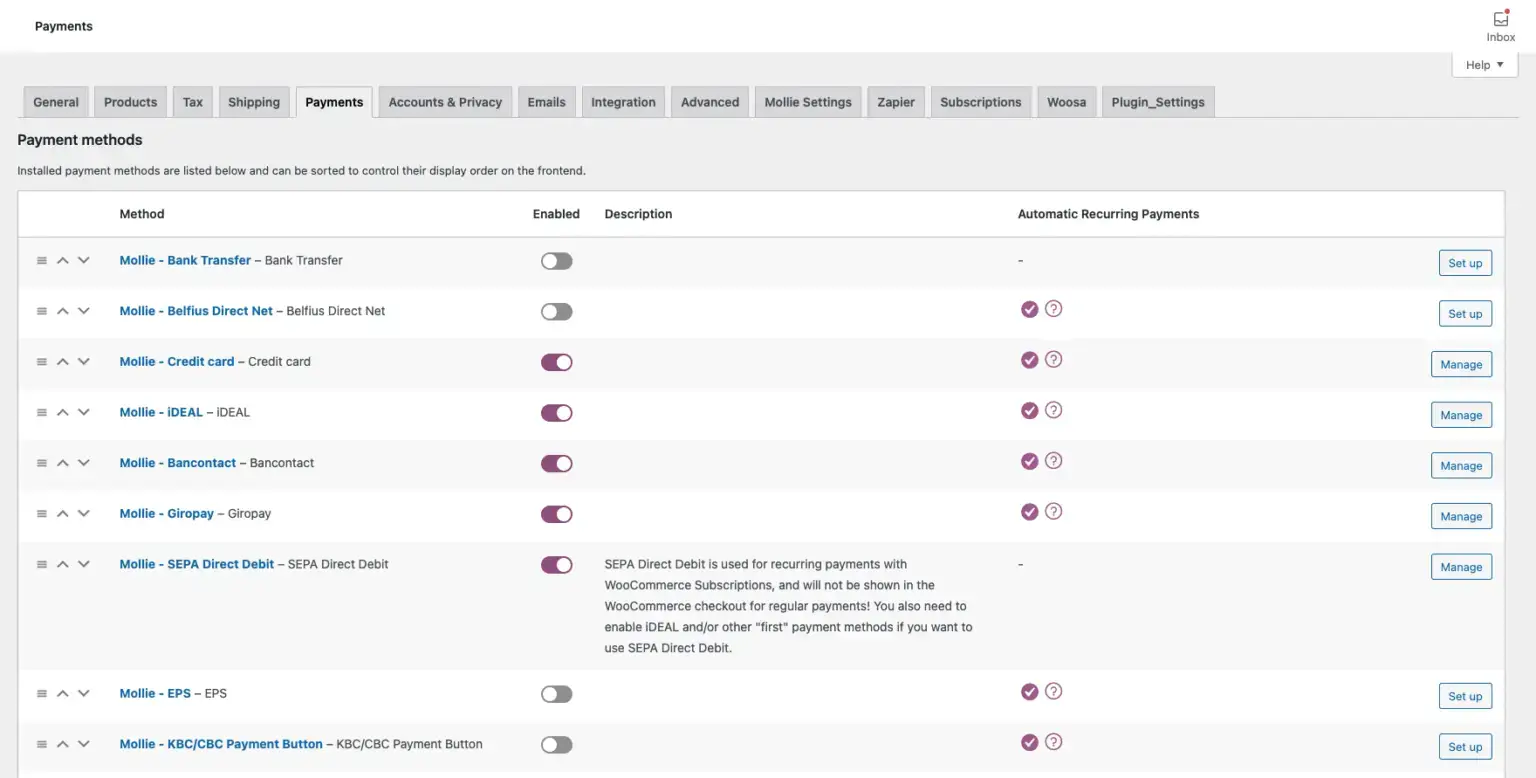This screenshot has height=778, width=1536.
Task: Open the Mollie - Giropay link
Action: (x=167, y=513)
